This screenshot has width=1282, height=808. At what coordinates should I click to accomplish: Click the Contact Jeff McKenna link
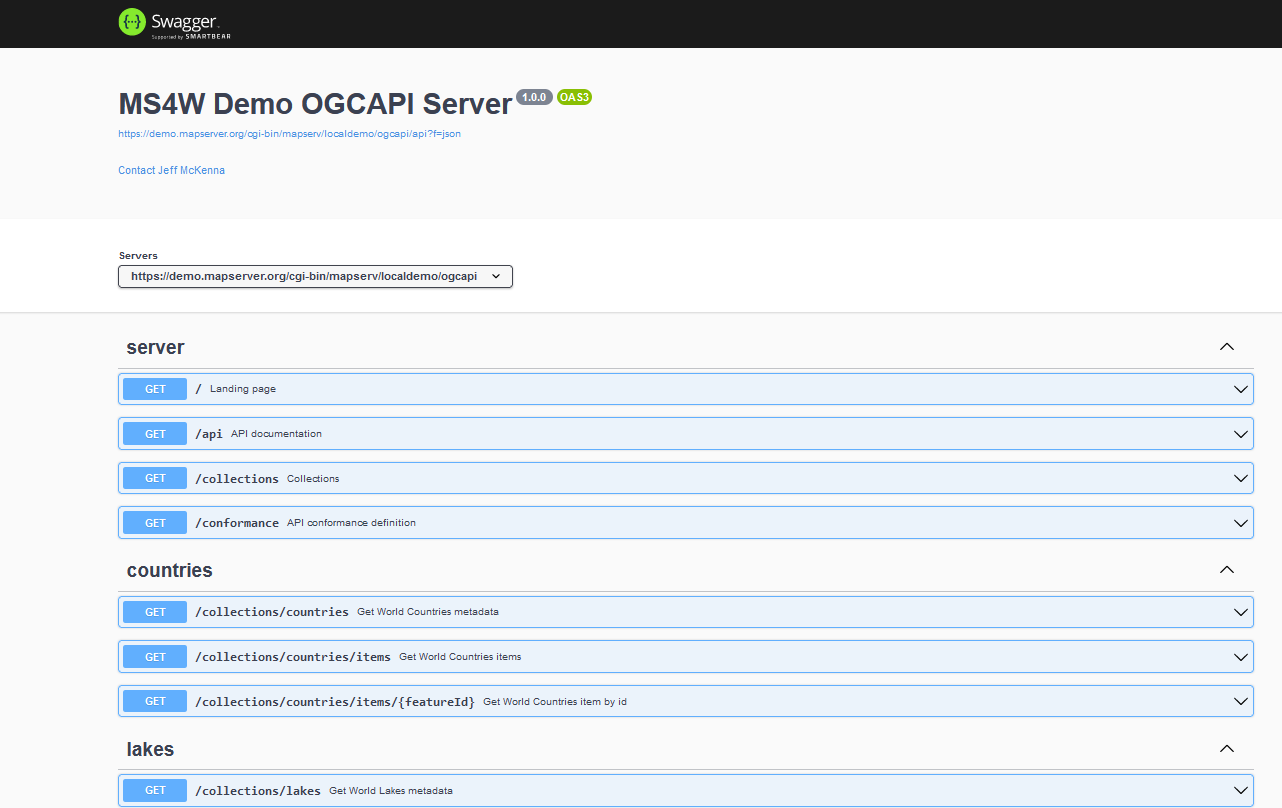[x=171, y=170]
